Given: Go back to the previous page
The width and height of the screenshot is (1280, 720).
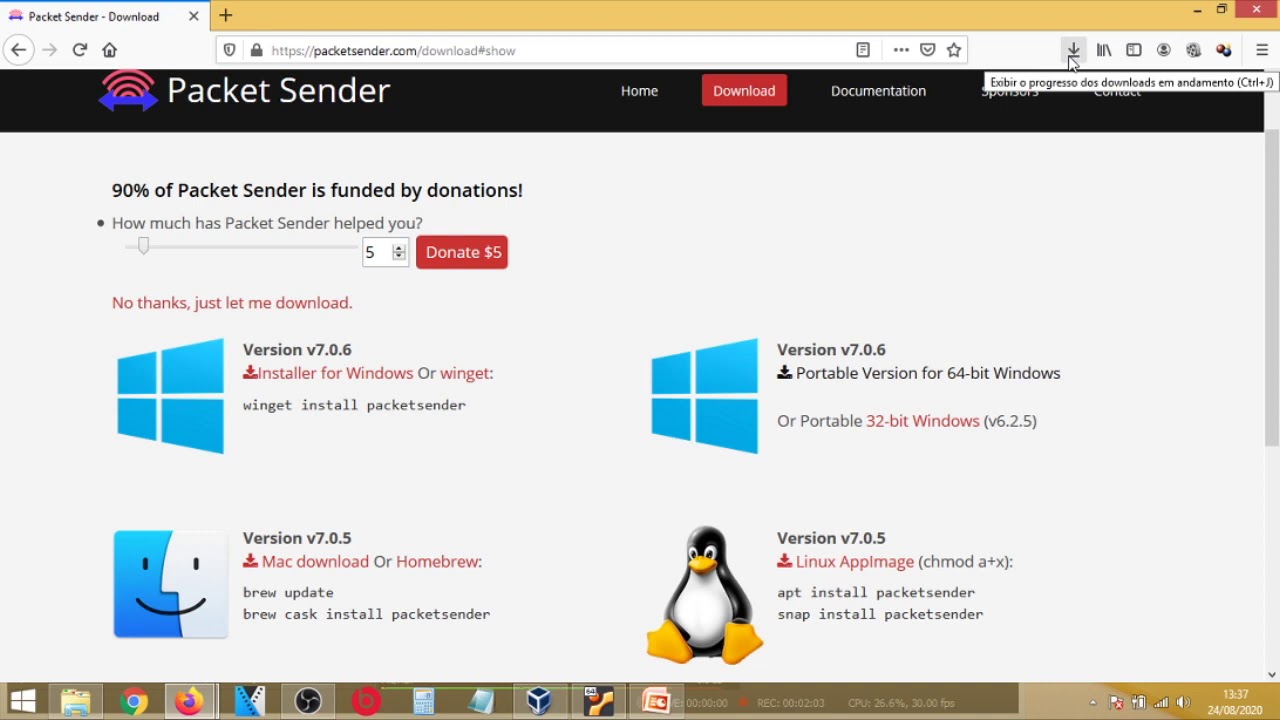Looking at the screenshot, I should 18,50.
